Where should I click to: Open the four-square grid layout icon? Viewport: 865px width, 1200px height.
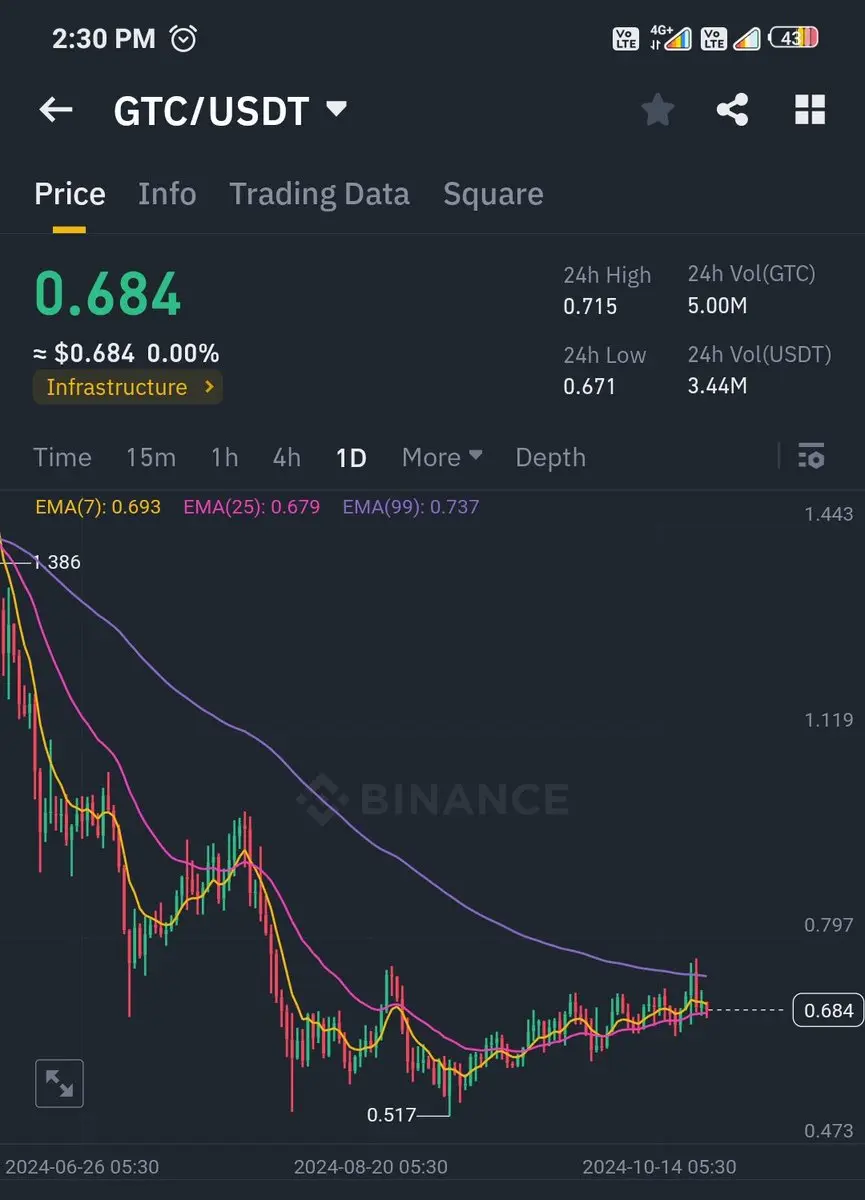point(810,110)
